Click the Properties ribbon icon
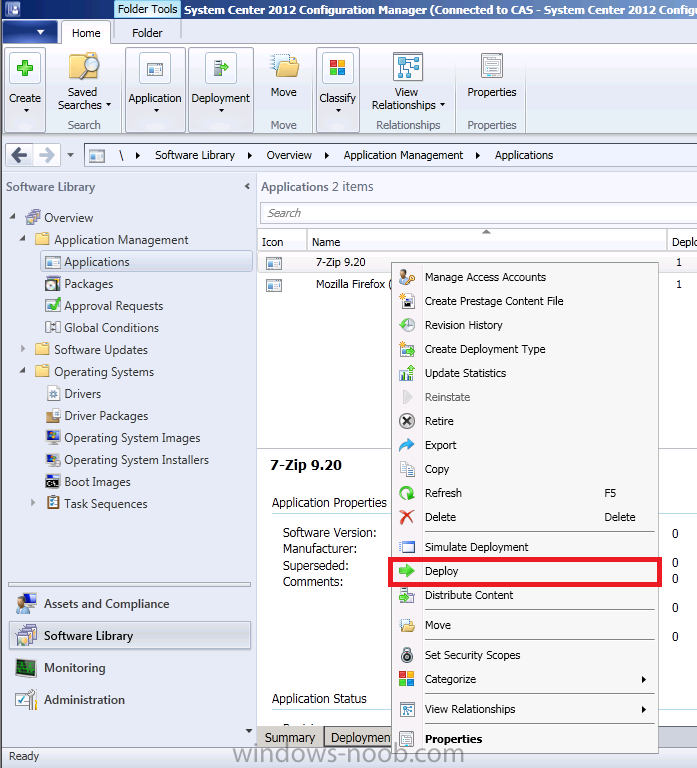This screenshot has height=768, width=697. 492,66
